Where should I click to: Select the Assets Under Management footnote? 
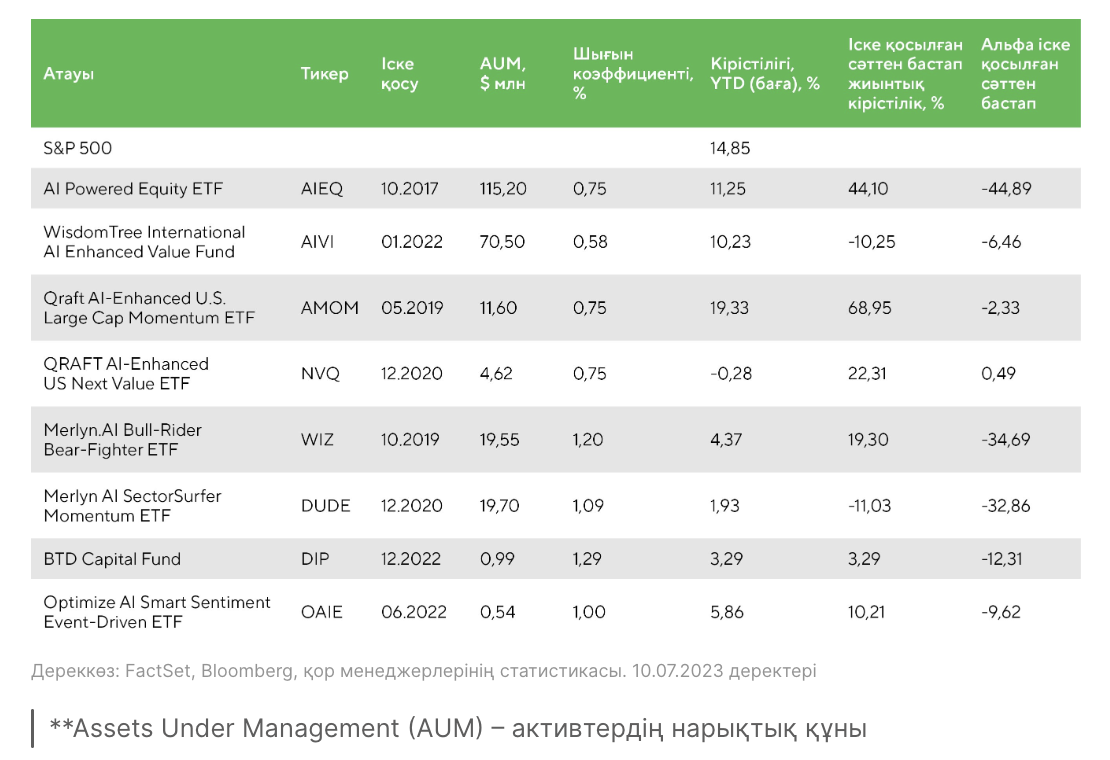[458, 728]
